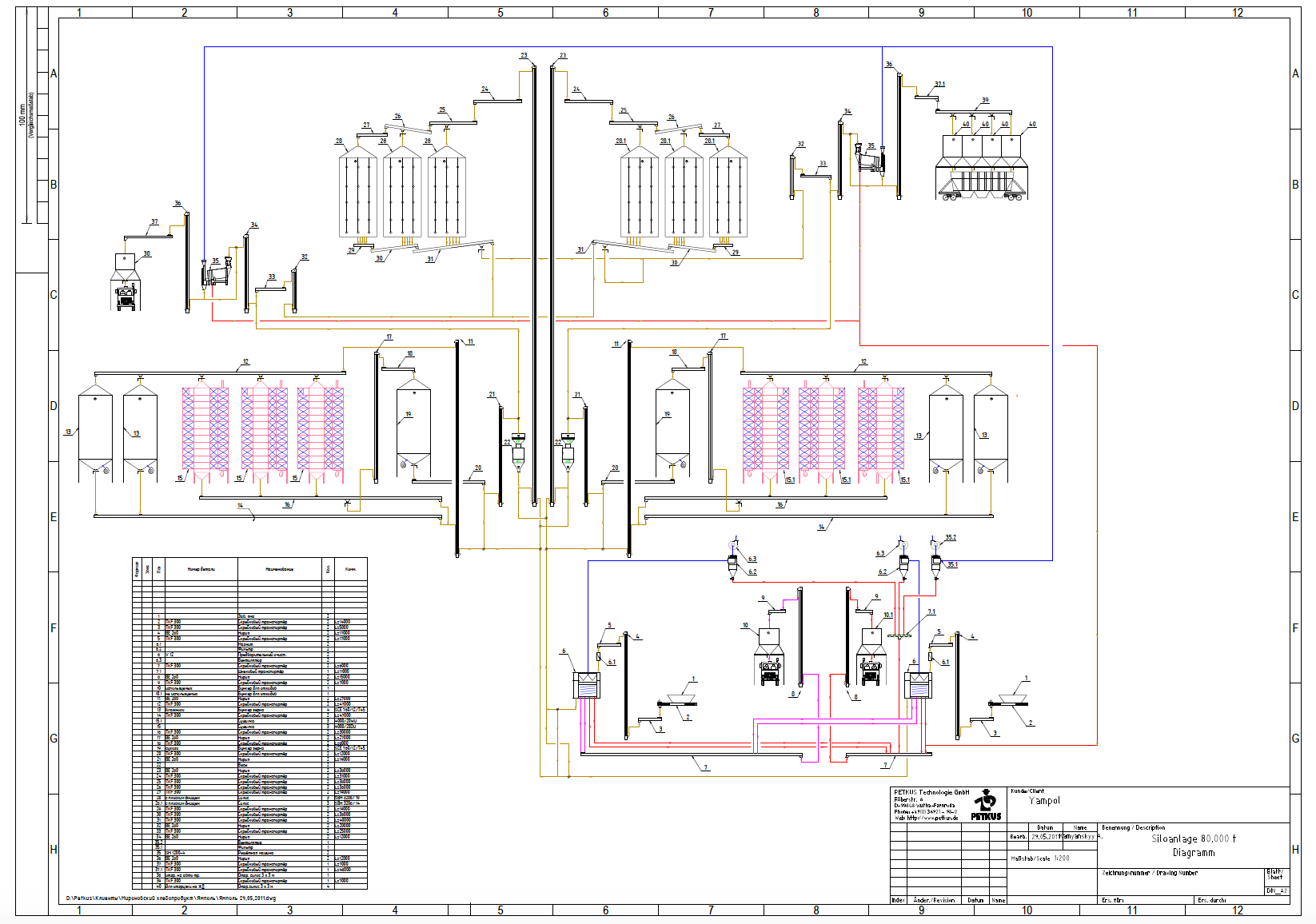Select the 'Siloanlage 80,000 t' drawing title
1316x924 pixels.
coord(1194,838)
